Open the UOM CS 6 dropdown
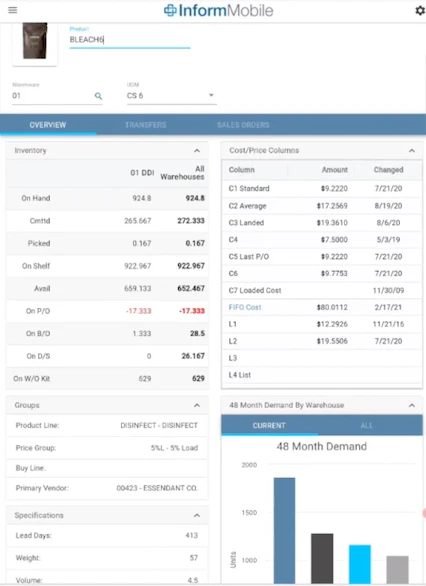Viewport: 426px width, 586px height. (172, 96)
